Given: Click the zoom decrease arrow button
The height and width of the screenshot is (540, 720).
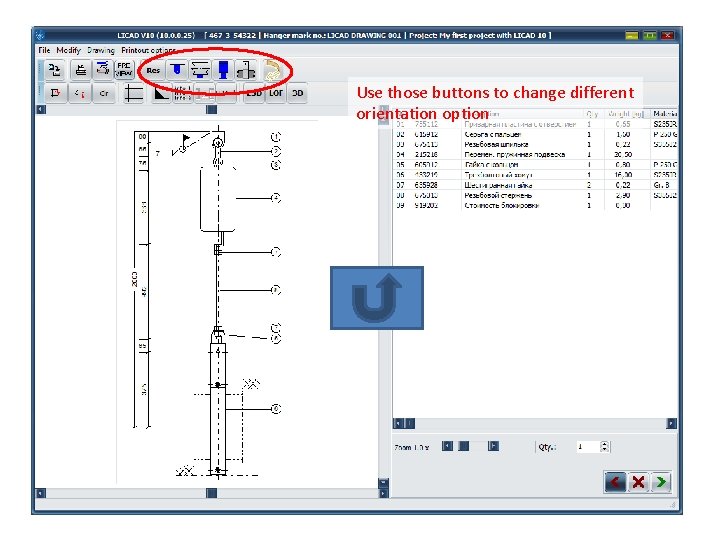Looking at the screenshot, I should [x=447, y=446].
